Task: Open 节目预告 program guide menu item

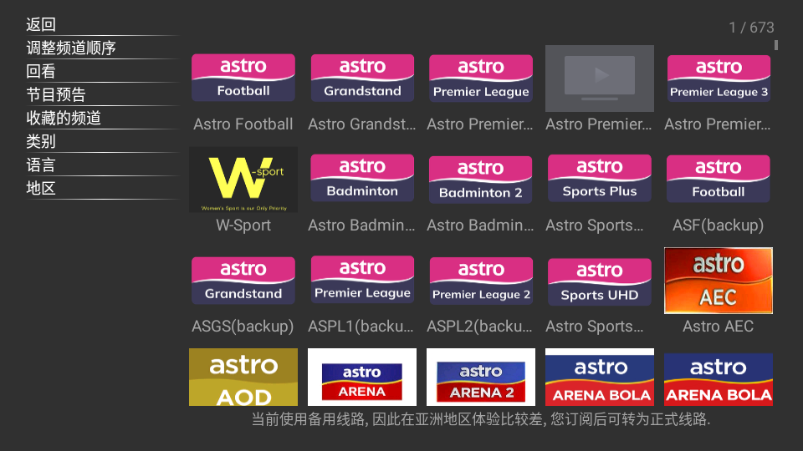Action: pyautogui.click(x=56, y=95)
